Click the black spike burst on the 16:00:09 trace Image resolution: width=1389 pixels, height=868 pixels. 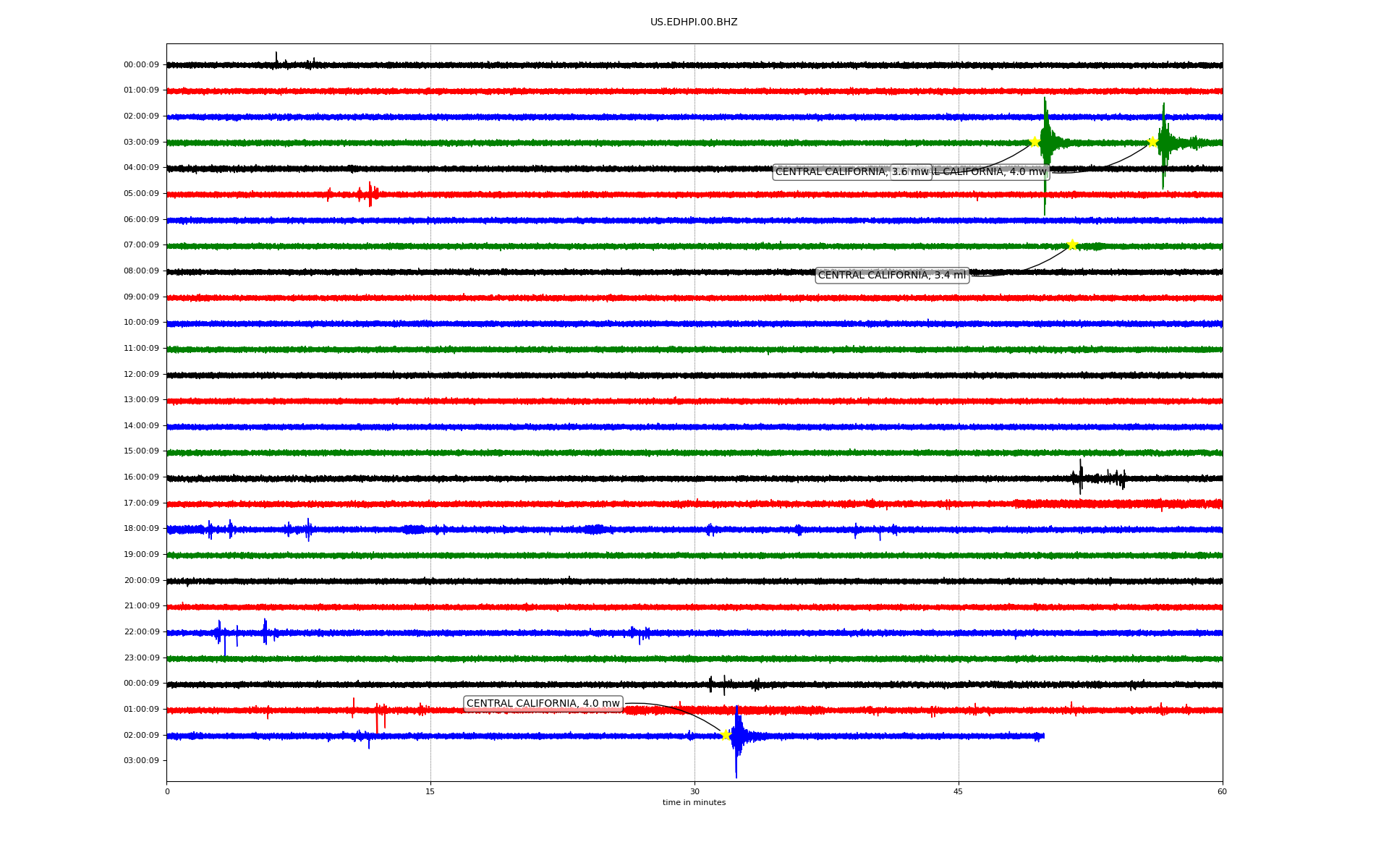pyautogui.click(x=1081, y=477)
